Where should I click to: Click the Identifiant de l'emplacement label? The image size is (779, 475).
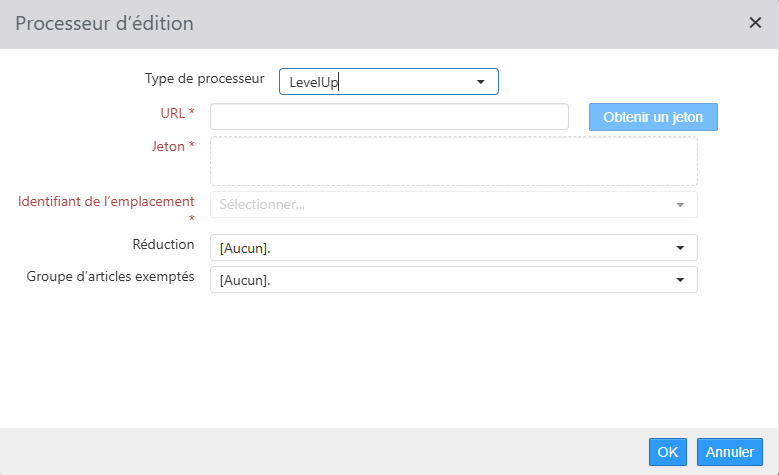point(106,202)
